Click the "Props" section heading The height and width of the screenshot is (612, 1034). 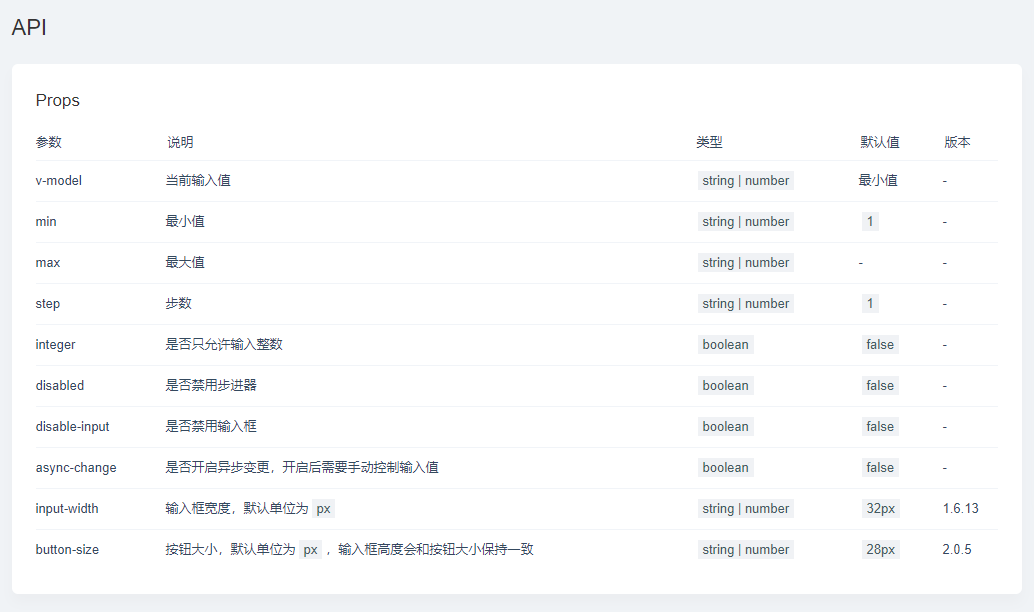click(56, 100)
